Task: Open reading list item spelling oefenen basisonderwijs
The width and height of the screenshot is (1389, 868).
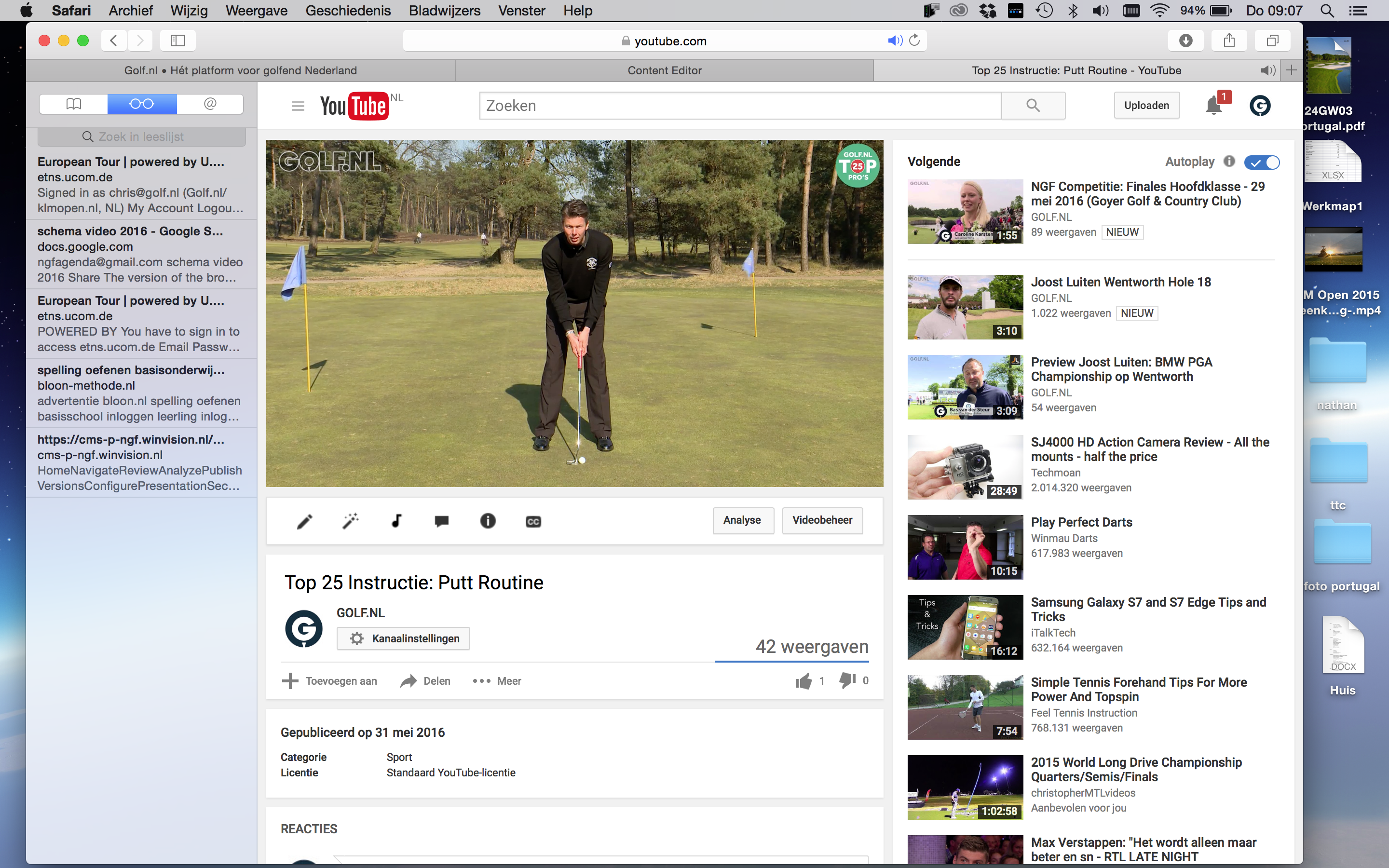Action: [141, 393]
